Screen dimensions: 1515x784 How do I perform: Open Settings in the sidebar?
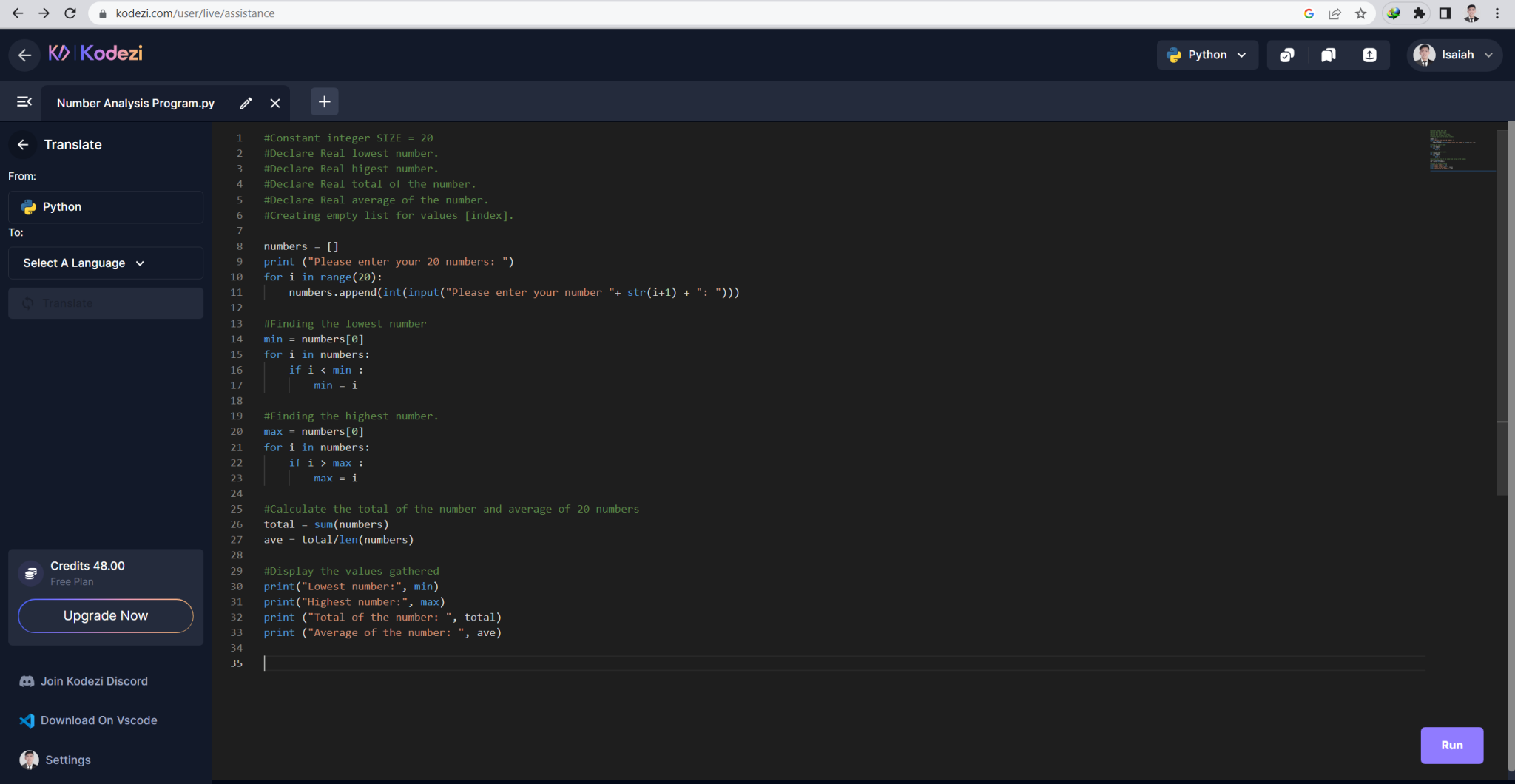pos(67,760)
